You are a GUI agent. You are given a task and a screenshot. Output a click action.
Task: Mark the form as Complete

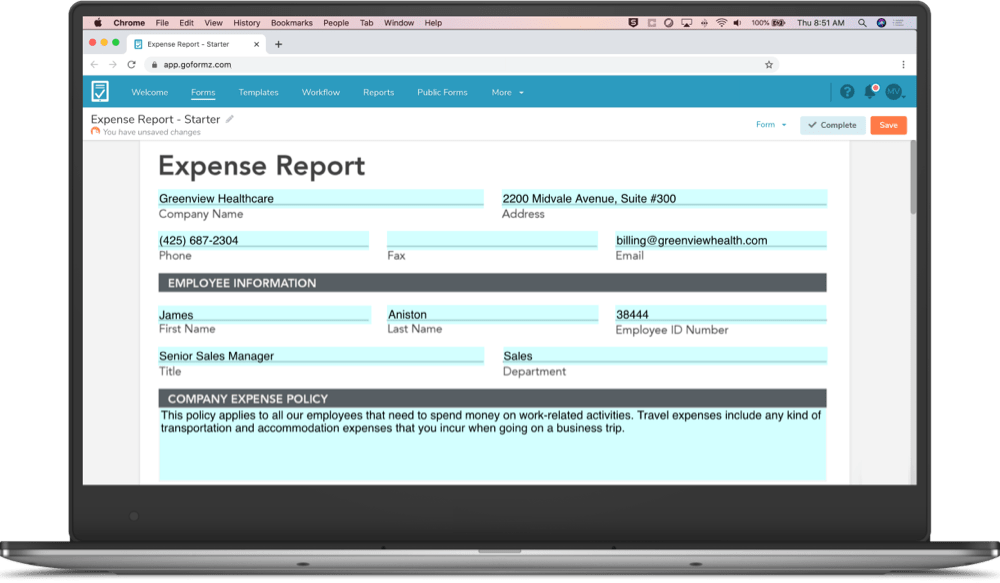pos(832,124)
